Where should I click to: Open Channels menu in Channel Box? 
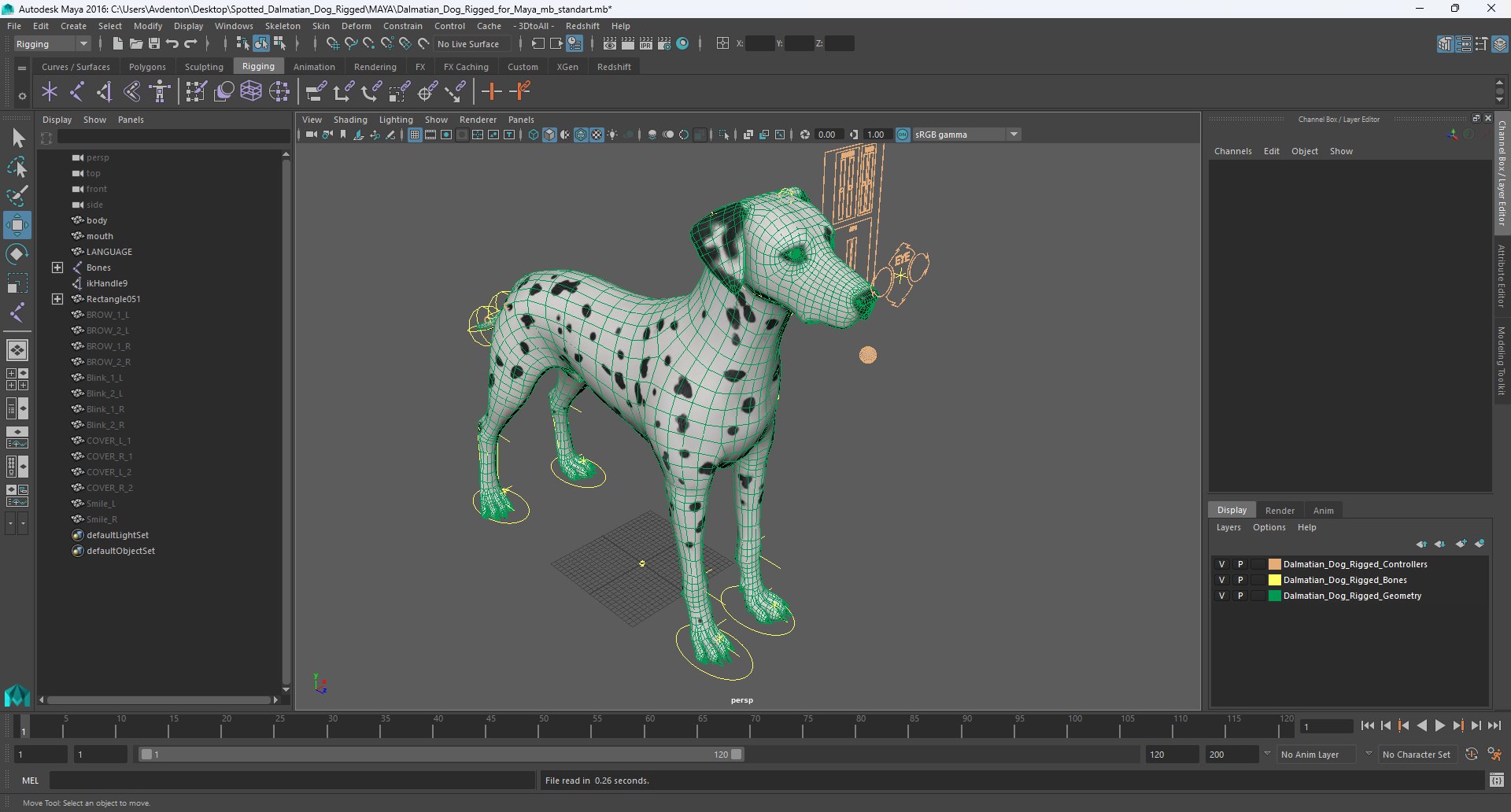pyautogui.click(x=1232, y=151)
